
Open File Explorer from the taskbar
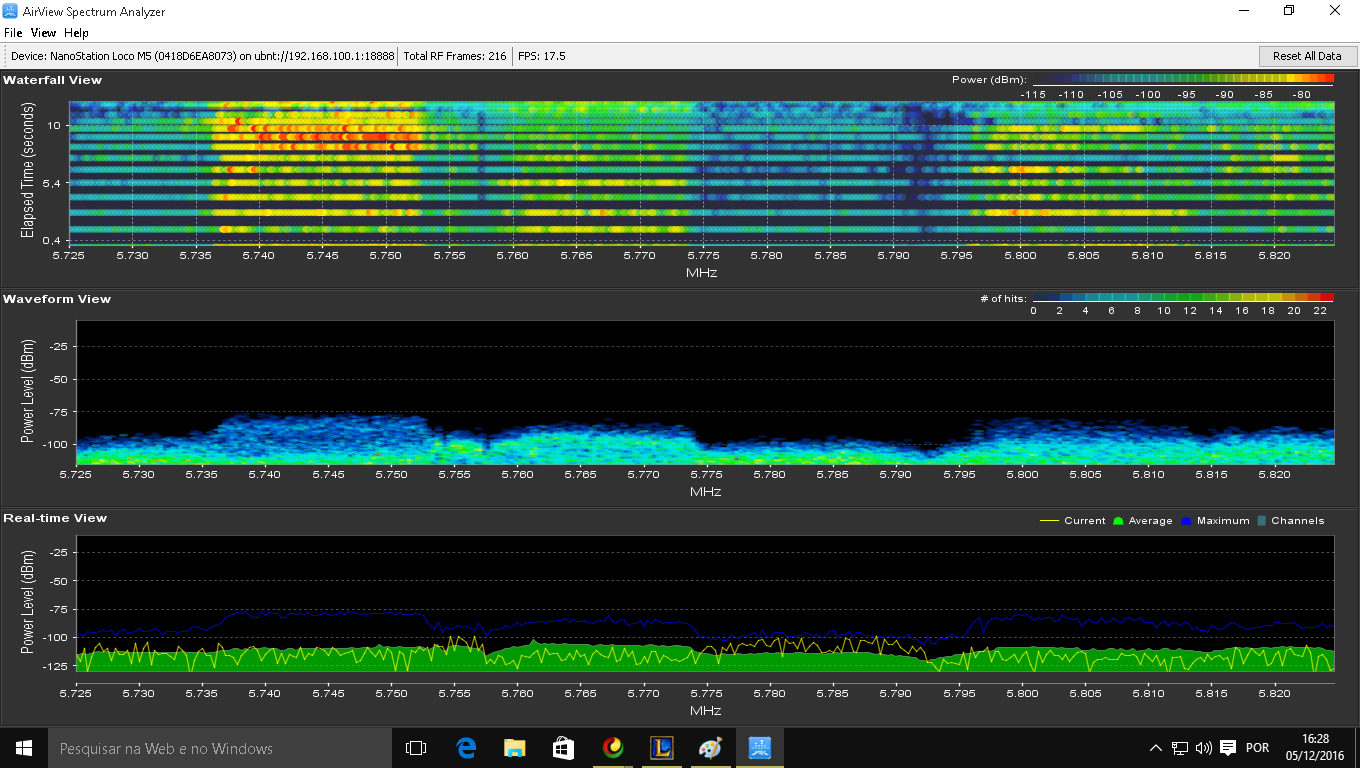(514, 748)
